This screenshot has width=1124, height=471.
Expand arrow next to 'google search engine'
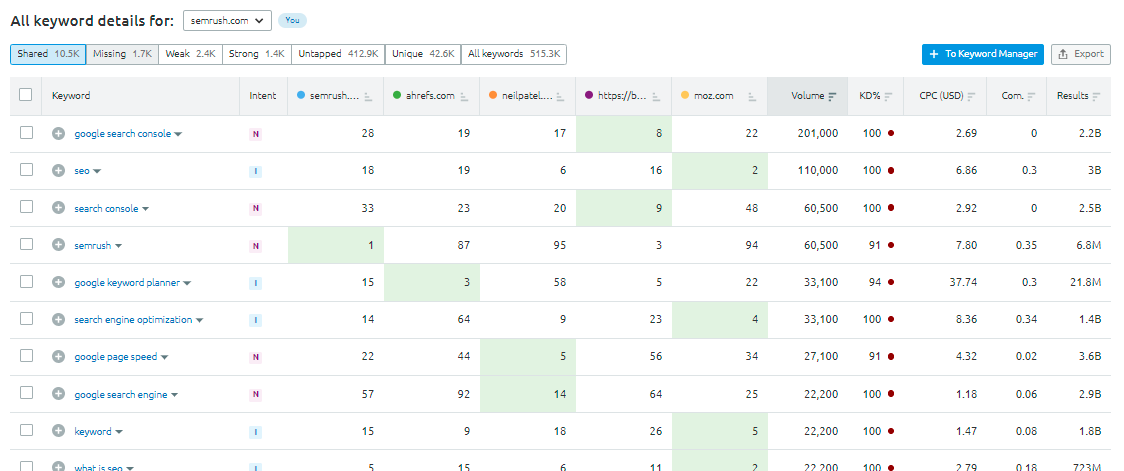point(174,395)
